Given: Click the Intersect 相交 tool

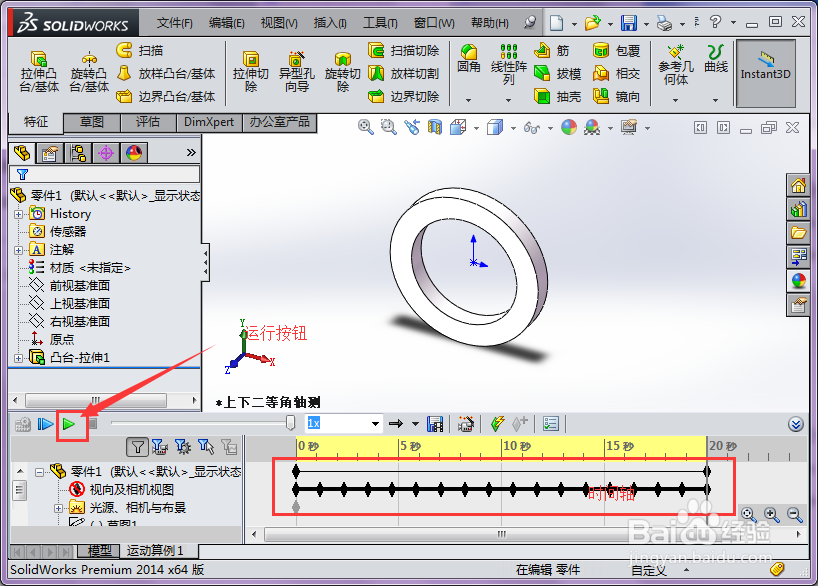Looking at the screenshot, I should tap(617, 74).
